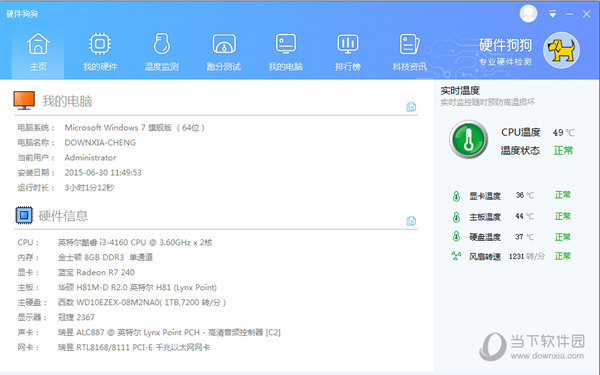Open the 主页 home tab
Screen dimensions: 600x375
(38, 52)
